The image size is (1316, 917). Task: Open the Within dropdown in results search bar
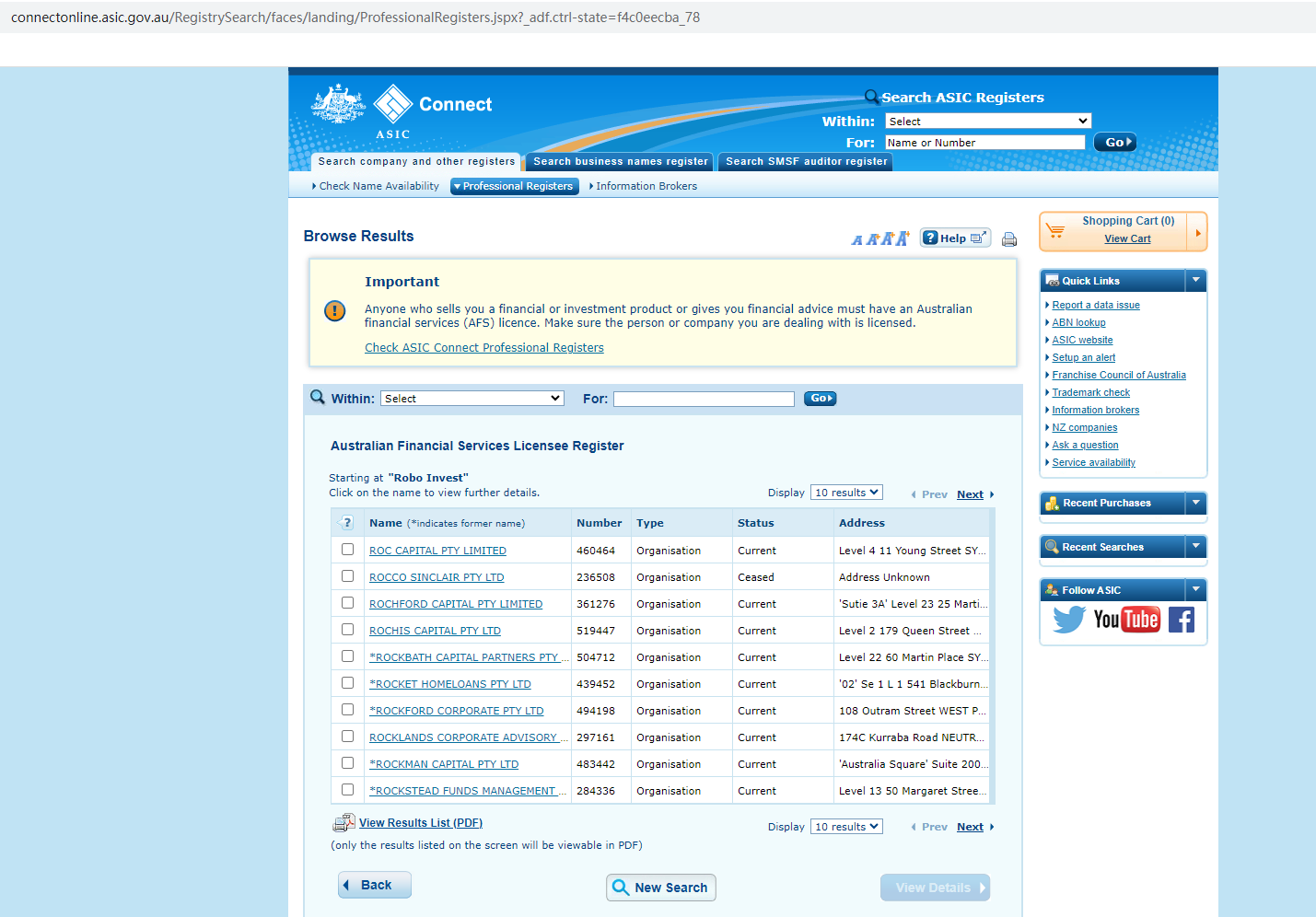pos(472,399)
